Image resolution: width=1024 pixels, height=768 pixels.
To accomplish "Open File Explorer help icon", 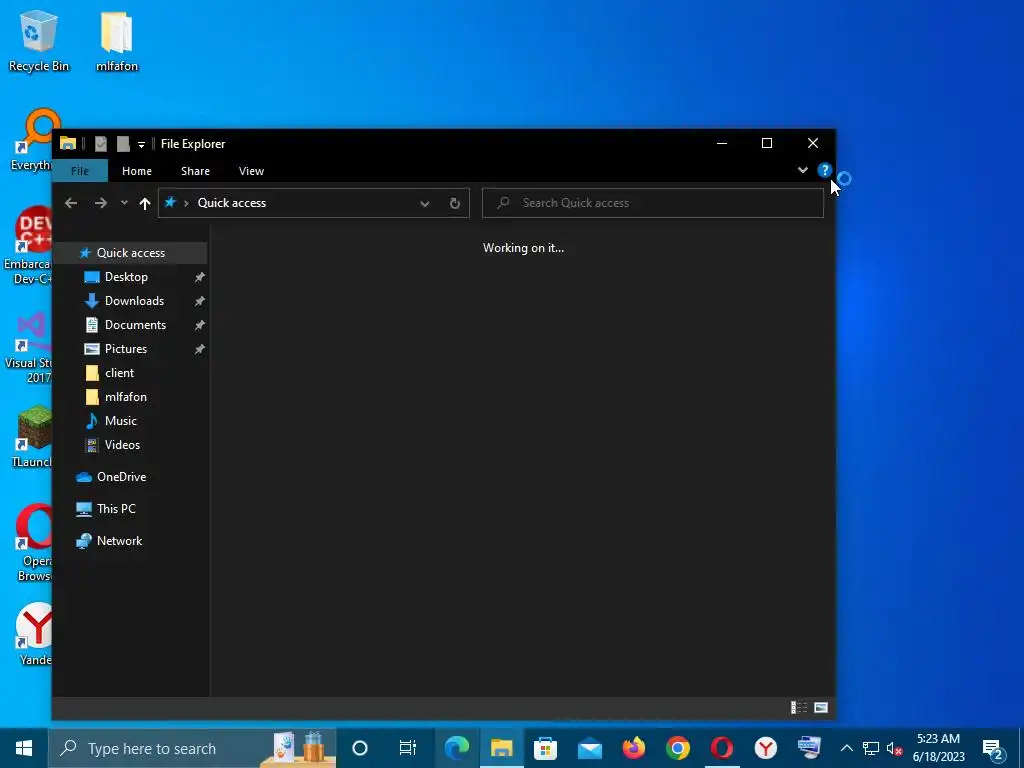I will [x=824, y=170].
